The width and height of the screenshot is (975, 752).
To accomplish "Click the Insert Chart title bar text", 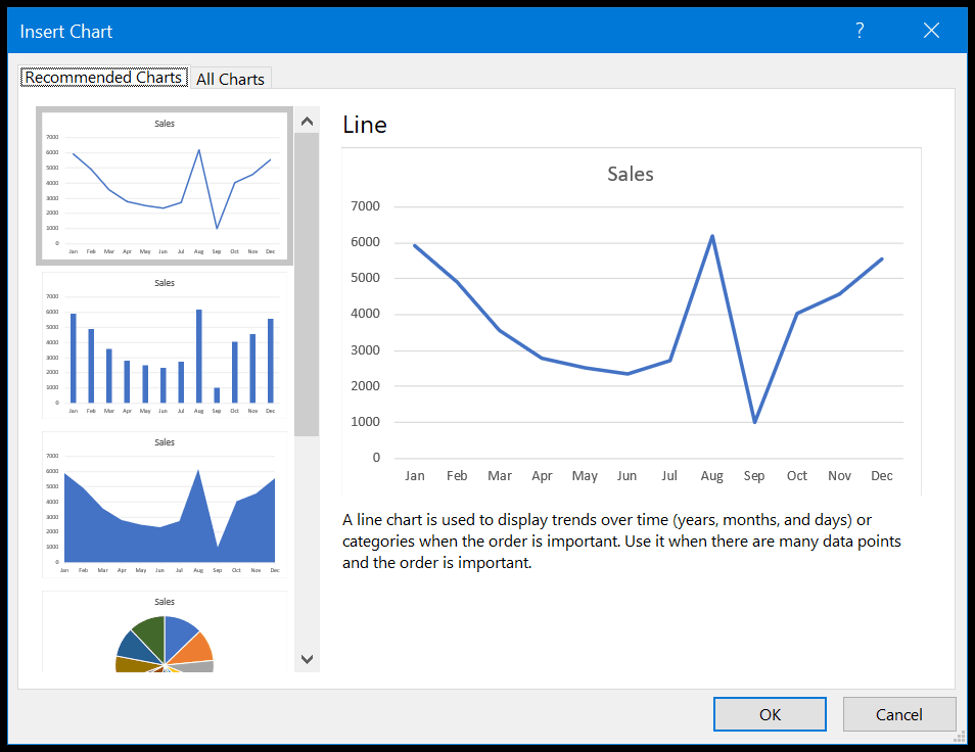I will pos(66,31).
